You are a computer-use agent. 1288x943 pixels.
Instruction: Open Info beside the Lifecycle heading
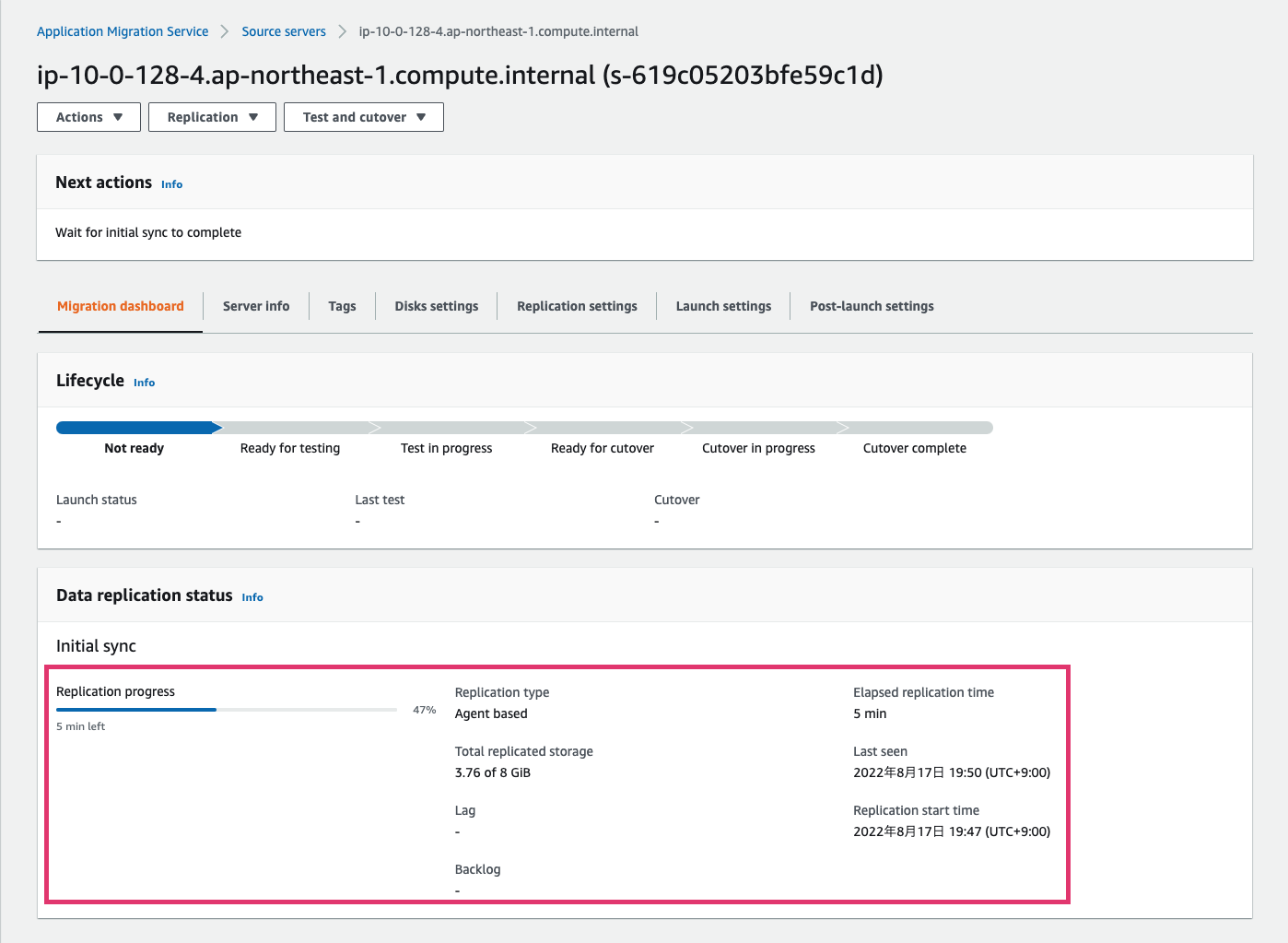144,382
